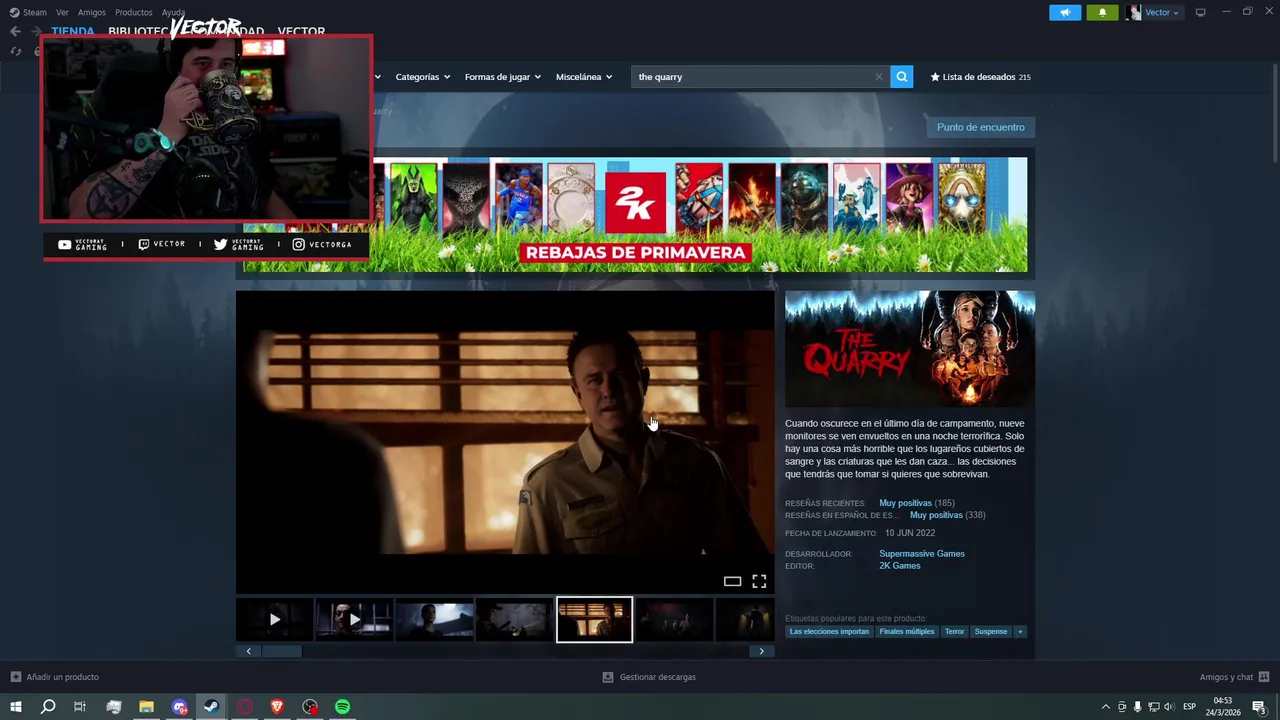Click the volume speaker tray icon
The height and width of the screenshot is (720, 1280).
(1169, 707)
